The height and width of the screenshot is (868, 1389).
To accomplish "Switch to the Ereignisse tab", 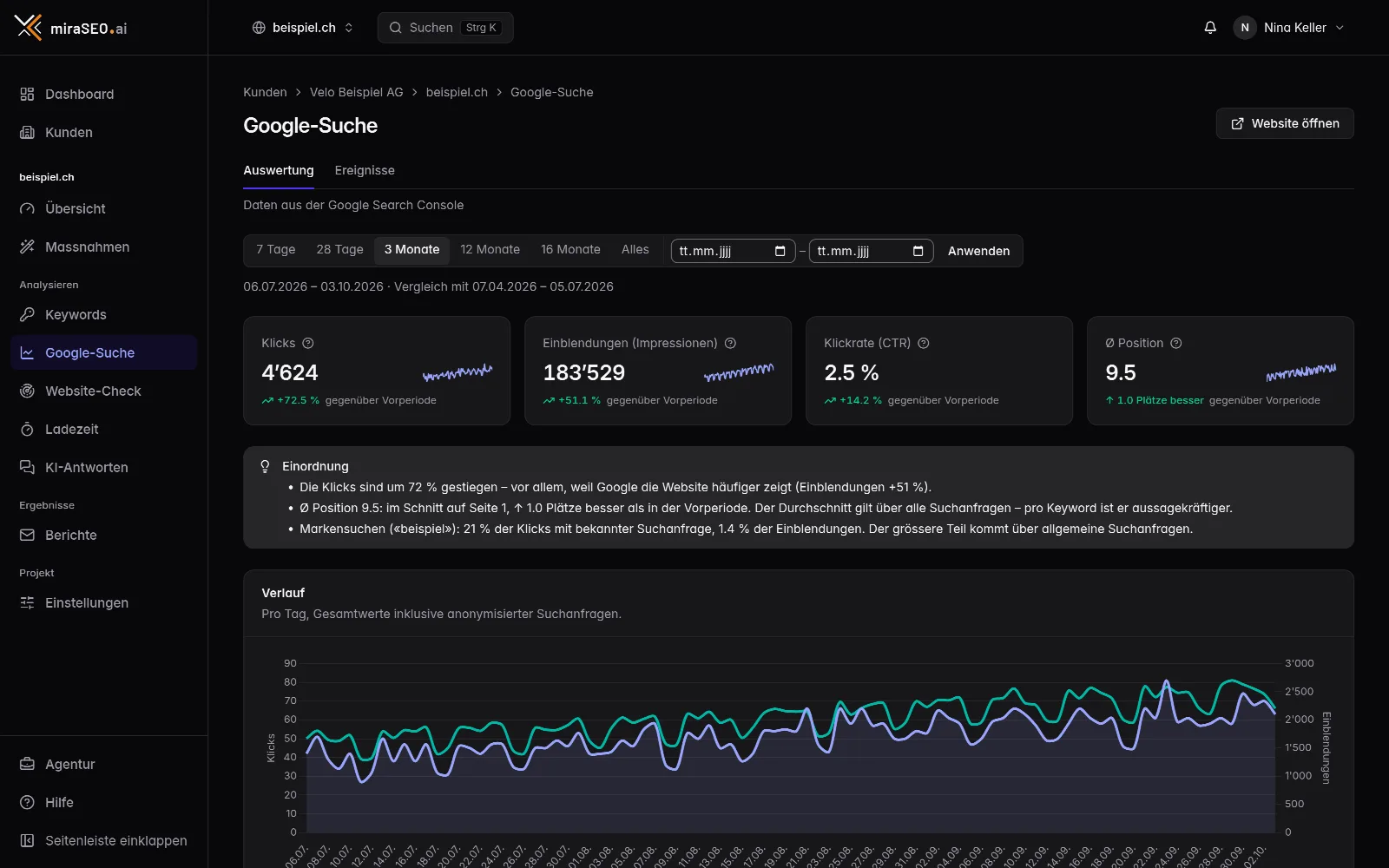I will 365,170.
